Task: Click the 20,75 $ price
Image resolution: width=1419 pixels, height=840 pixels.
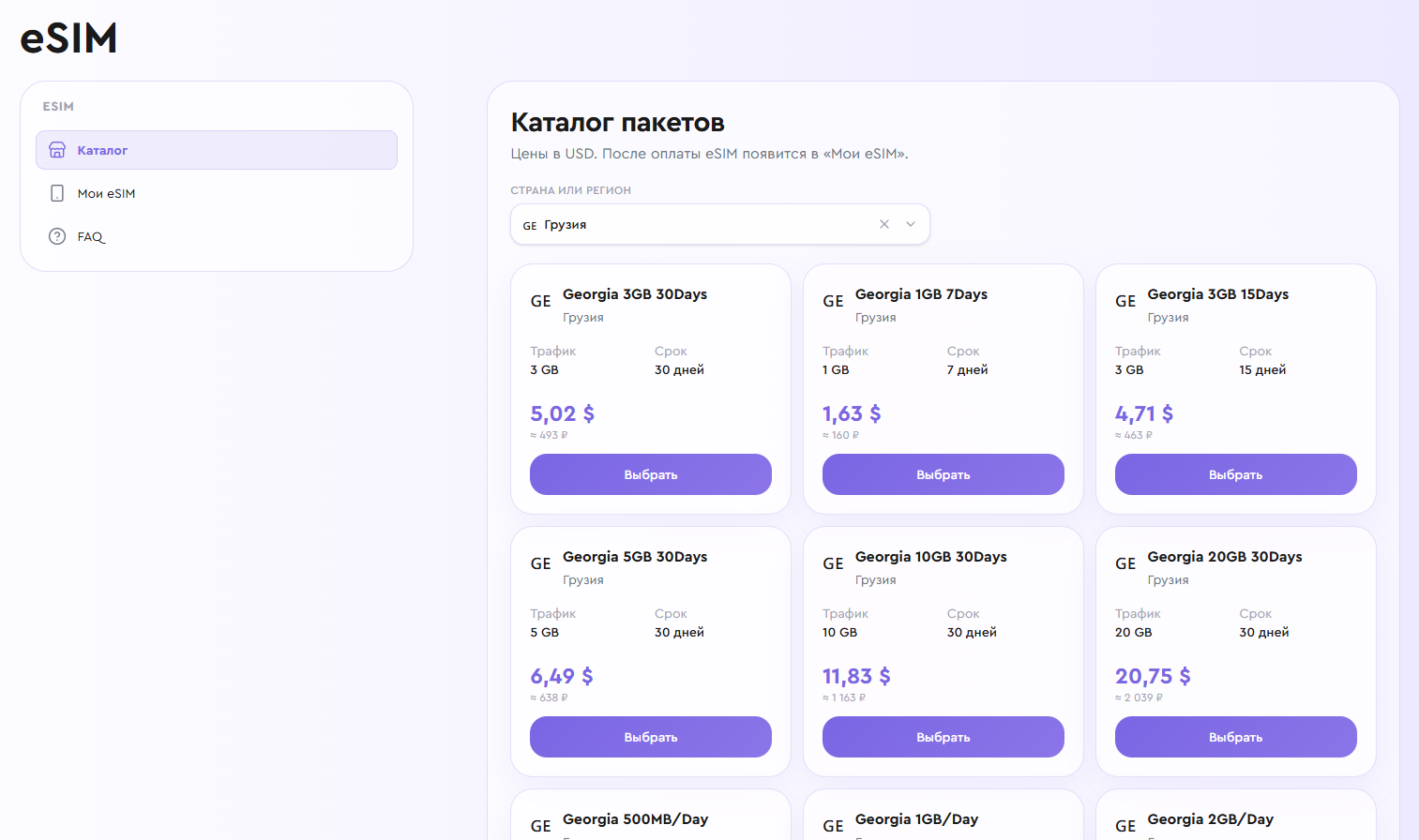Action: point(1153,676)
